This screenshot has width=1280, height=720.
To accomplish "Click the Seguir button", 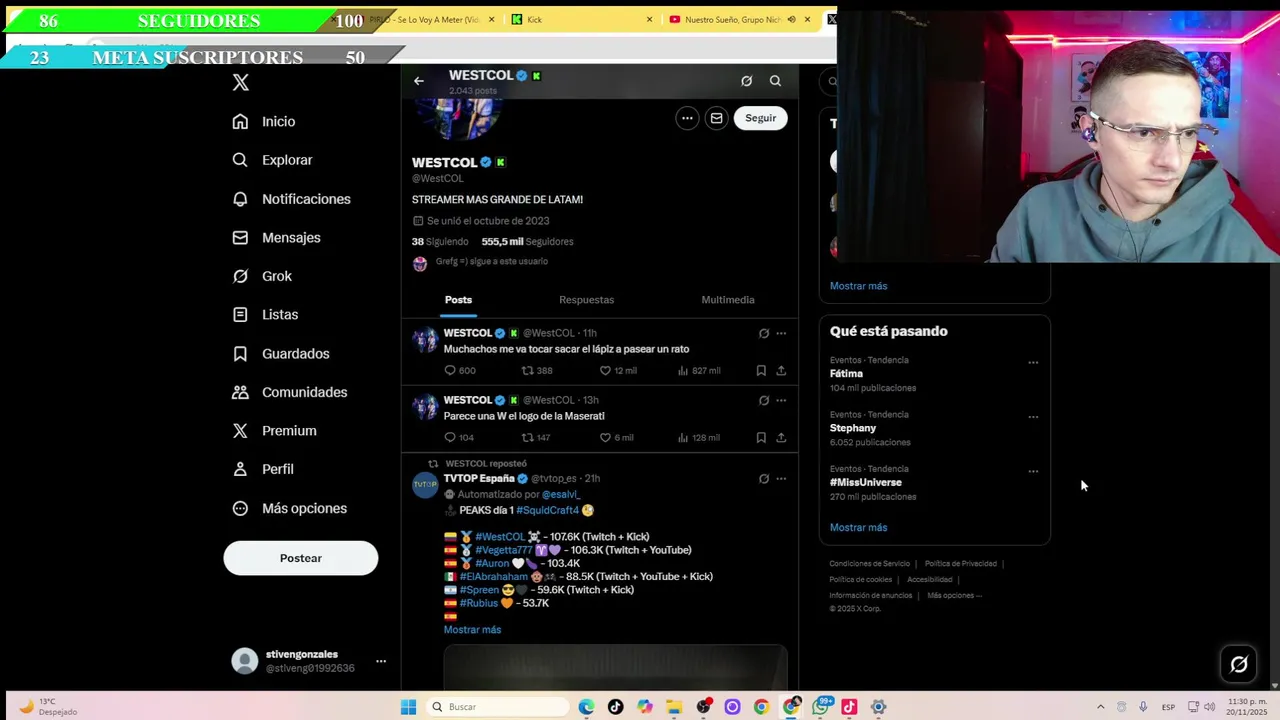I will (x=760, y=118).
